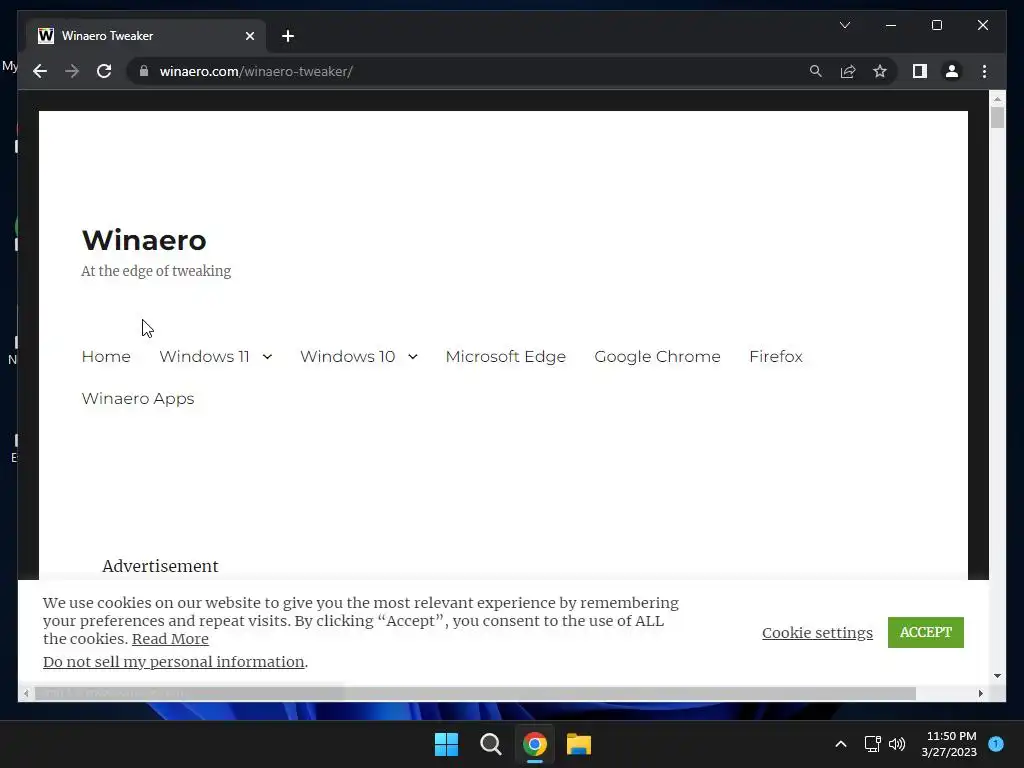Click the scroll down arrow

[x=997, y=676]
